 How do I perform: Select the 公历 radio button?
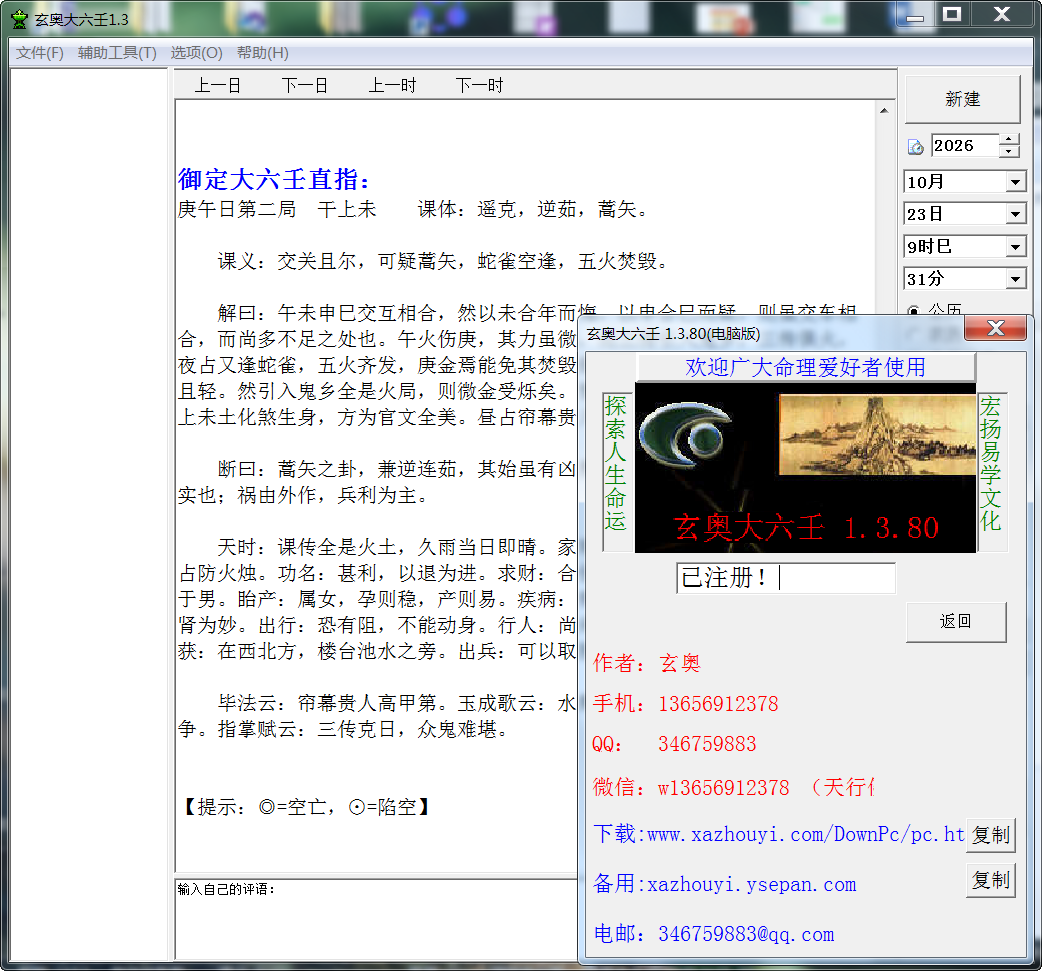coord(914,310)
